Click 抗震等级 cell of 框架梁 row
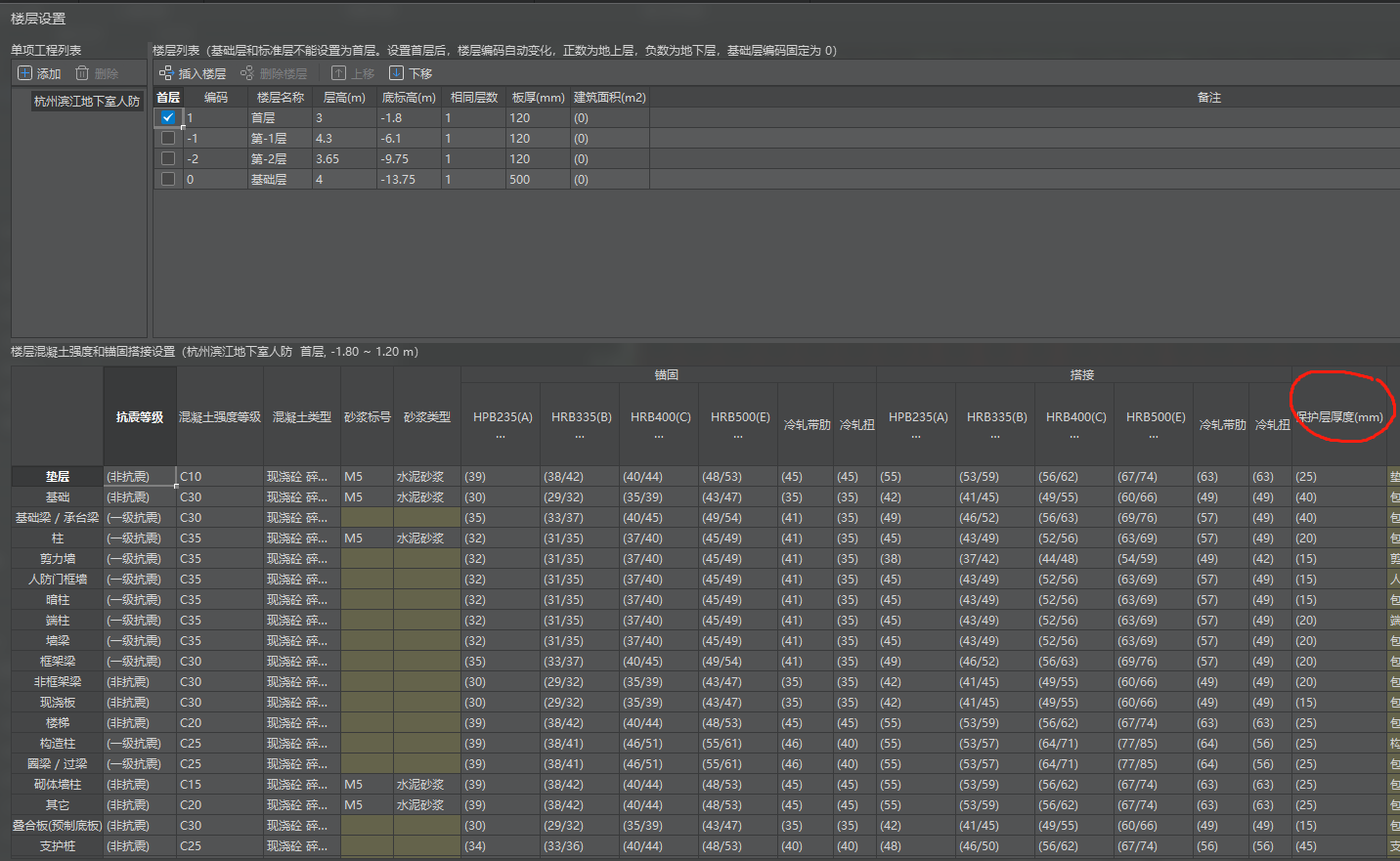This screenshot has height=861, width=1400. click(x=140, y=661)
